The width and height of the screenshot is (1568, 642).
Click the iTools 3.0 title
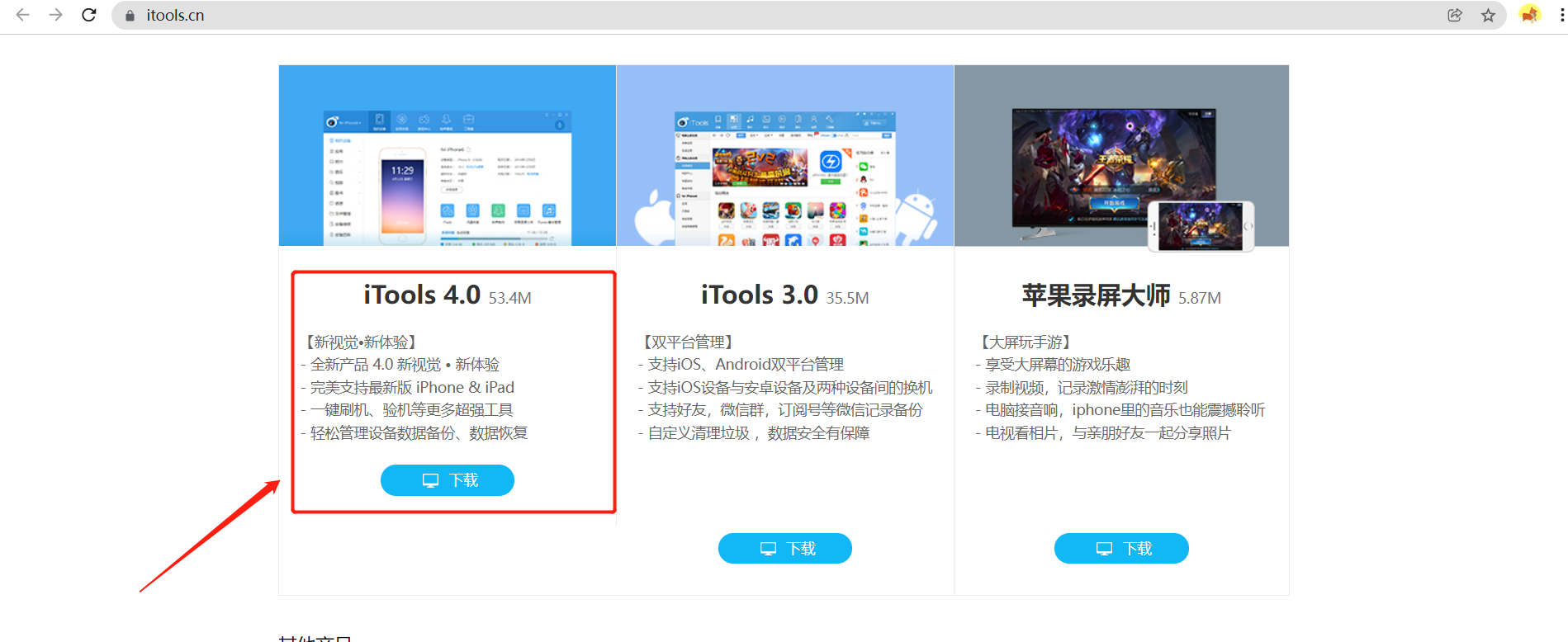pos(760,295)
